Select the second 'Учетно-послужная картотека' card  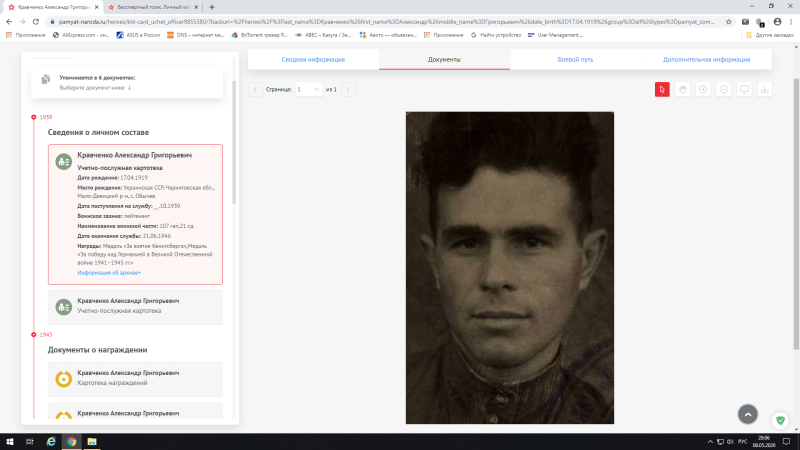tap(136, 307)
